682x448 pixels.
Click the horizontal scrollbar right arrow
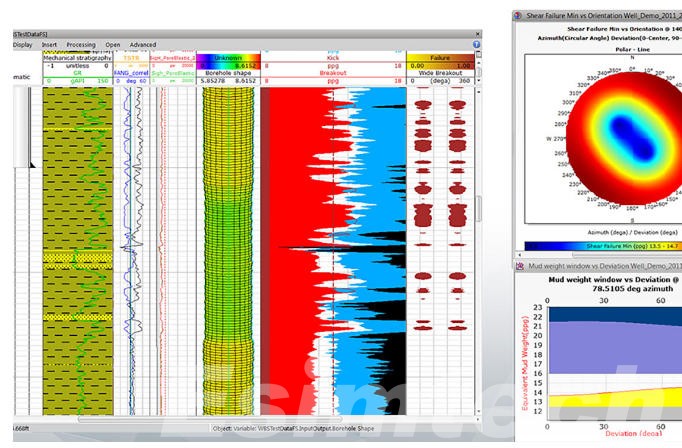click(478, 420)
